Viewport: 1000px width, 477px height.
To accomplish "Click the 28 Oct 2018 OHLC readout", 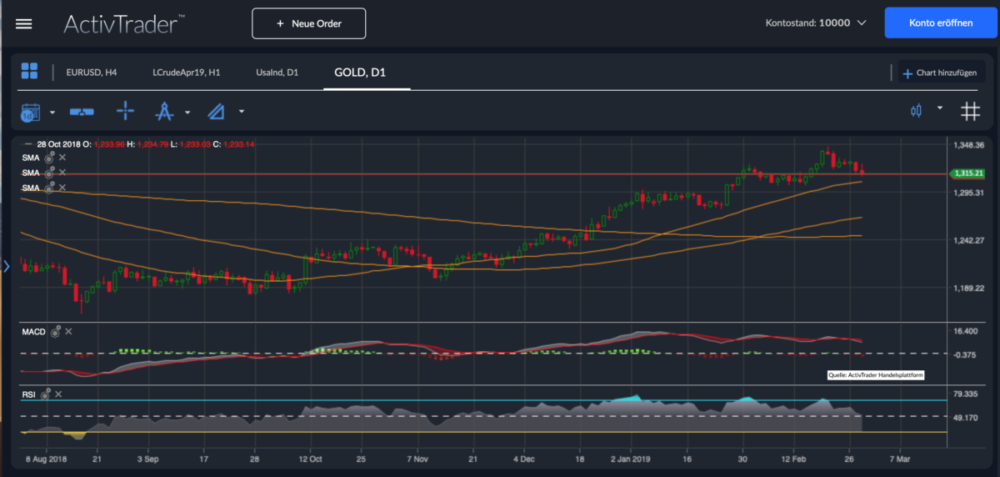I will tap(143, 145).
